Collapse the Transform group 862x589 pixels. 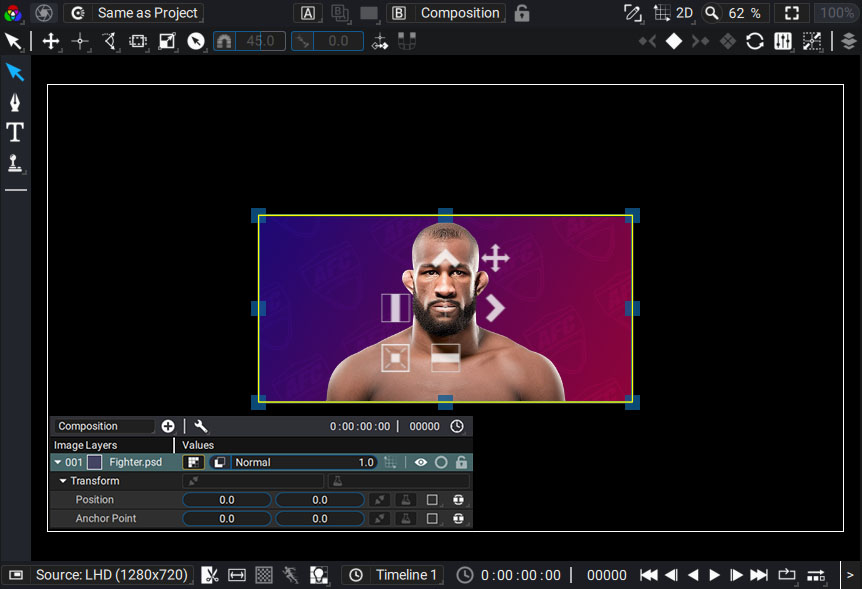point(63,481)
